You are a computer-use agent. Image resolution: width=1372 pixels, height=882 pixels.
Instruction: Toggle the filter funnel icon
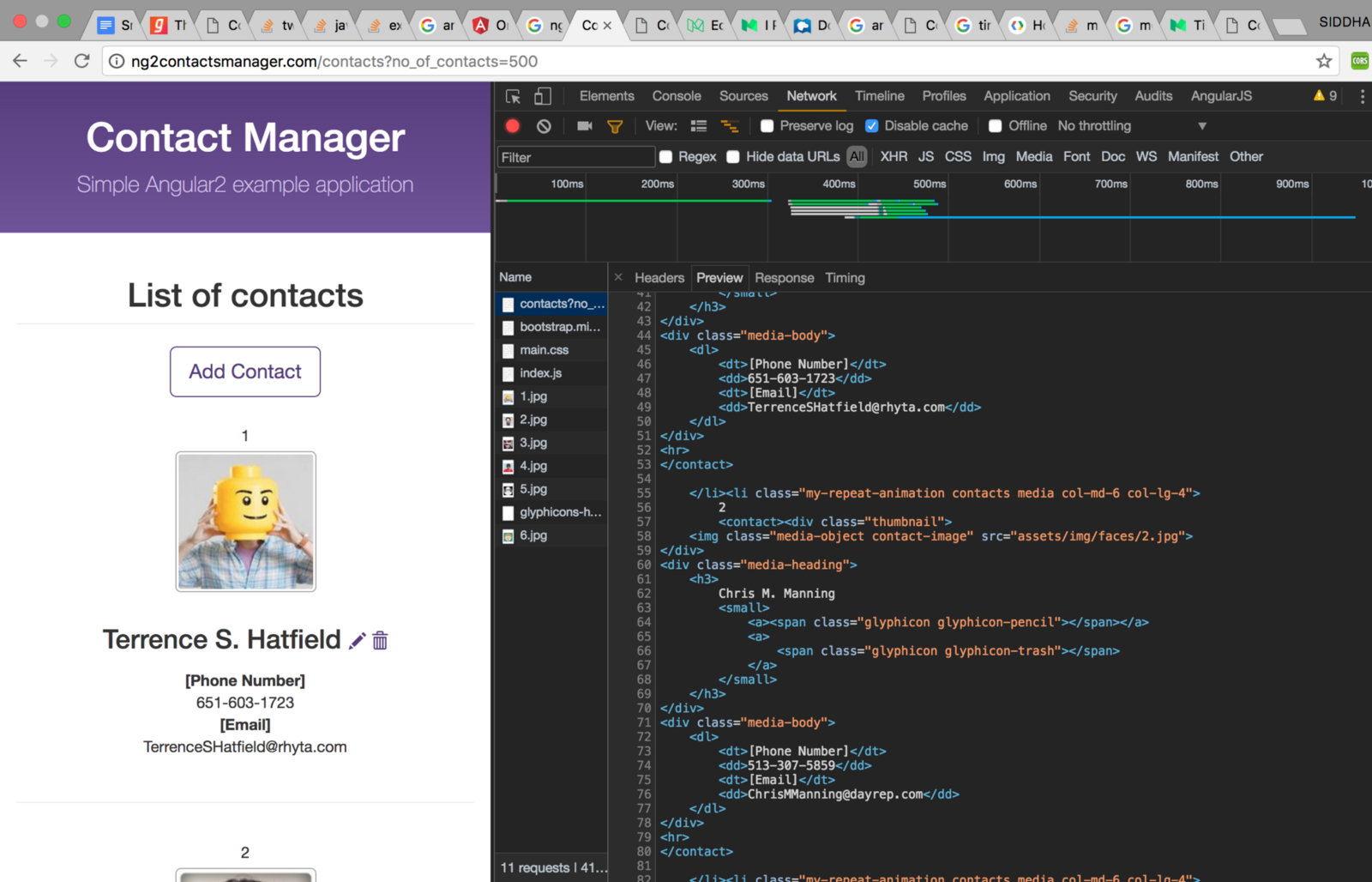[x=615, y=126]
